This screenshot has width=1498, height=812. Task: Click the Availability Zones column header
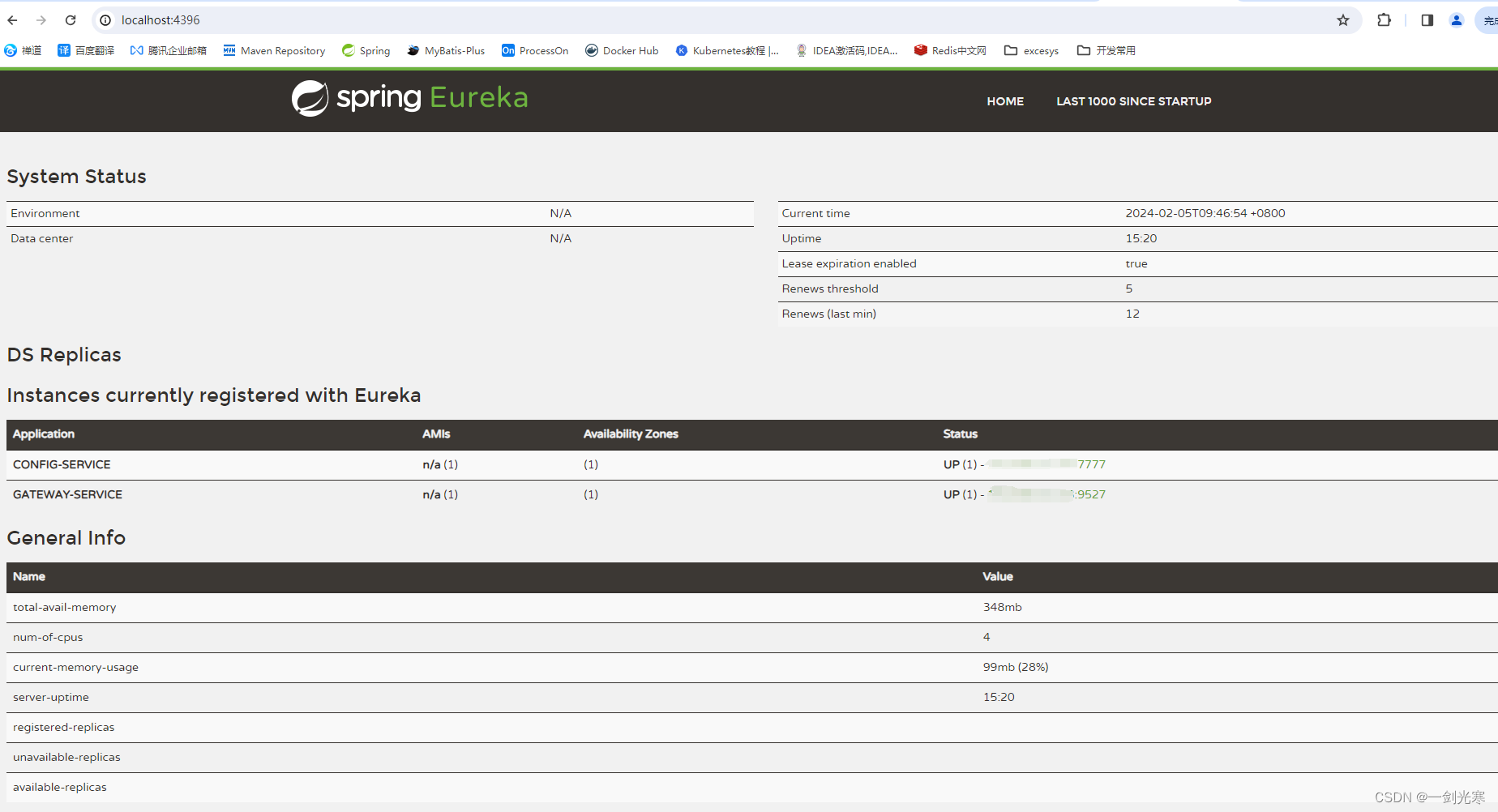(x=631, y=434)
